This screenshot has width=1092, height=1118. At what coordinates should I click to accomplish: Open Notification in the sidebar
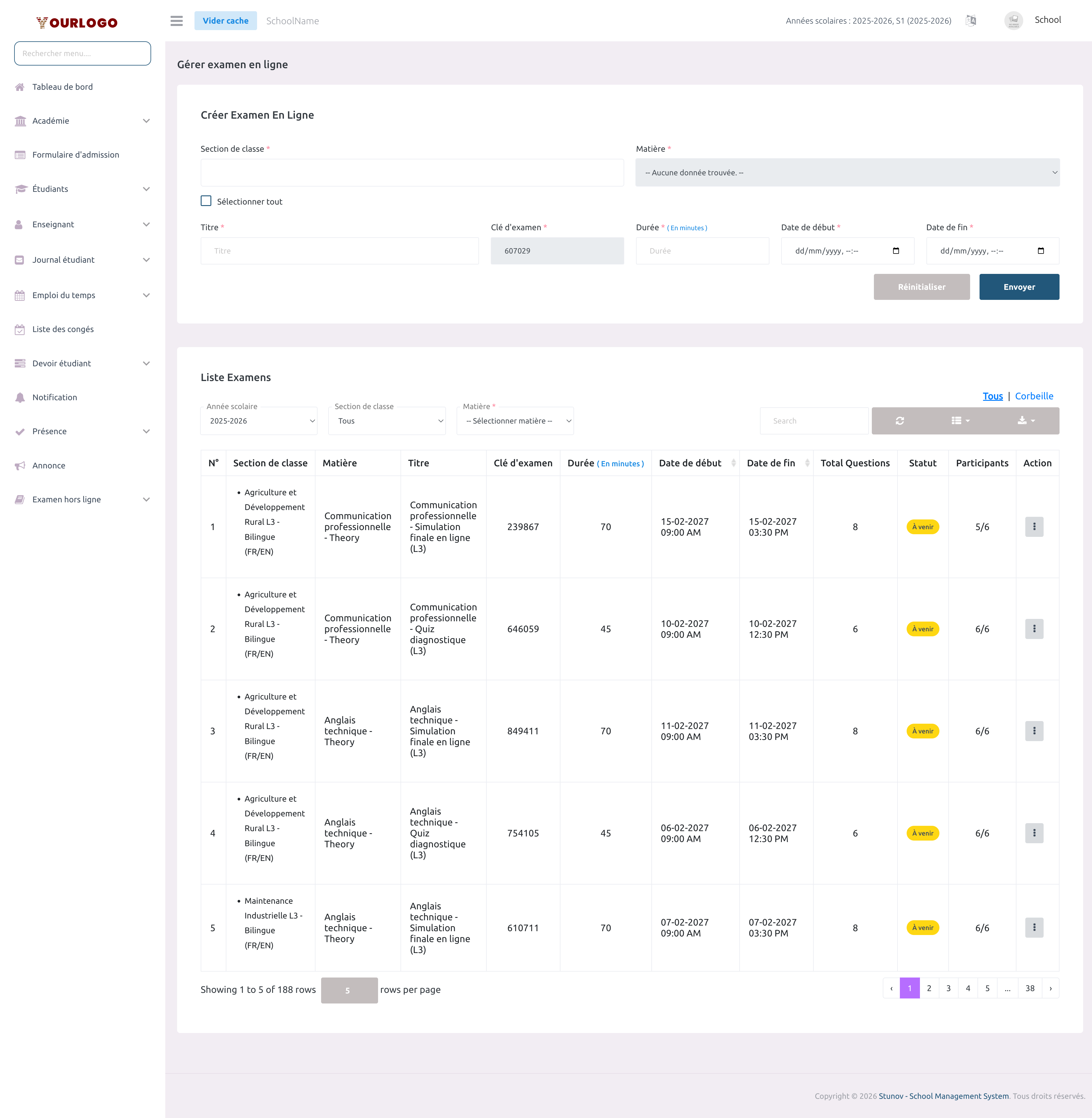click(x=55, y=397)
